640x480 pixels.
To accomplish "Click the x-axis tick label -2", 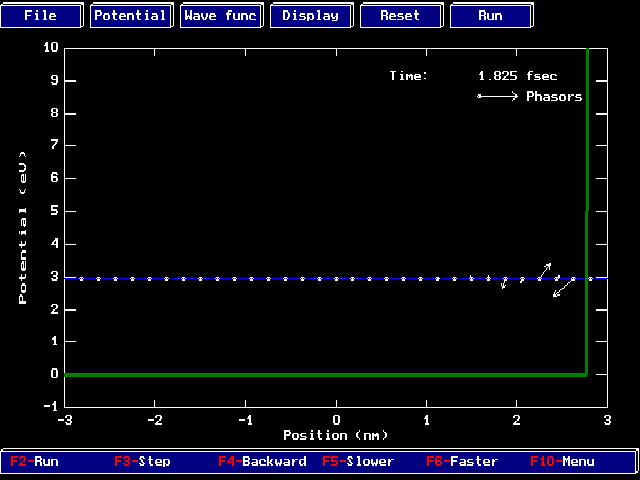I will tap(154, 420).
